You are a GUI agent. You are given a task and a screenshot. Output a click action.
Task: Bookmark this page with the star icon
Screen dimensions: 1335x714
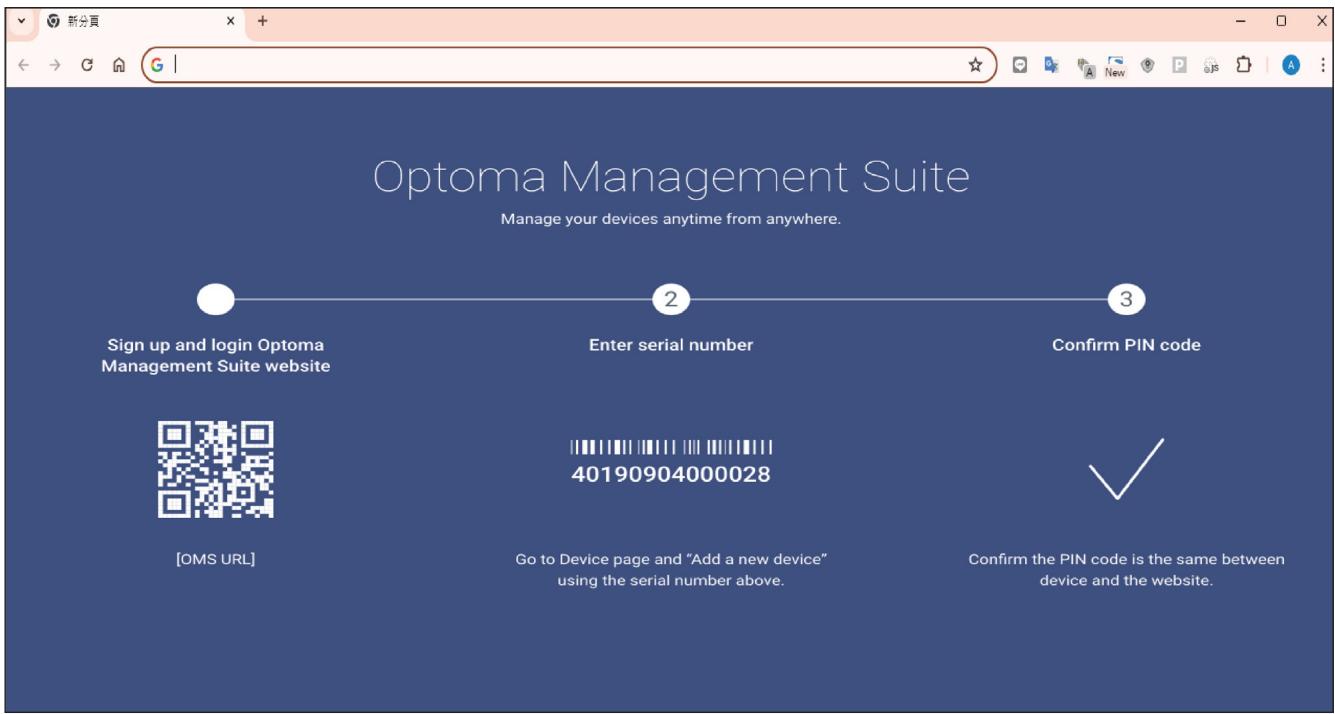pos(975,65)
